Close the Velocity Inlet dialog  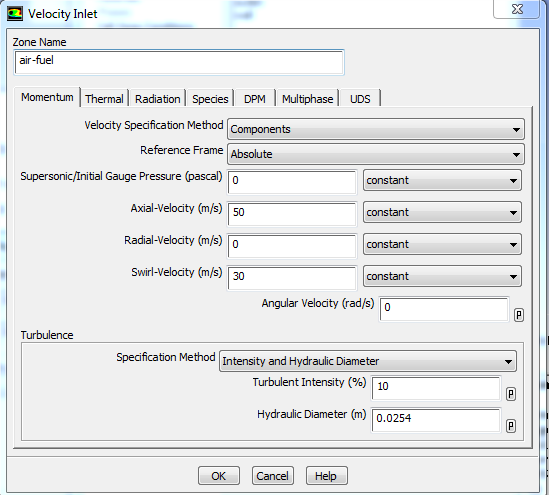click(516, 9)
